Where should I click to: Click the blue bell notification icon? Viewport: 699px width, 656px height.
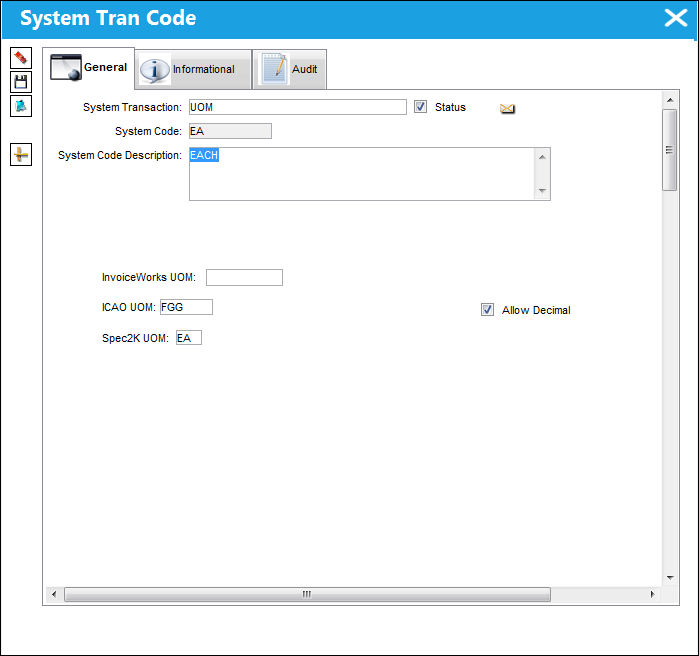21,106
